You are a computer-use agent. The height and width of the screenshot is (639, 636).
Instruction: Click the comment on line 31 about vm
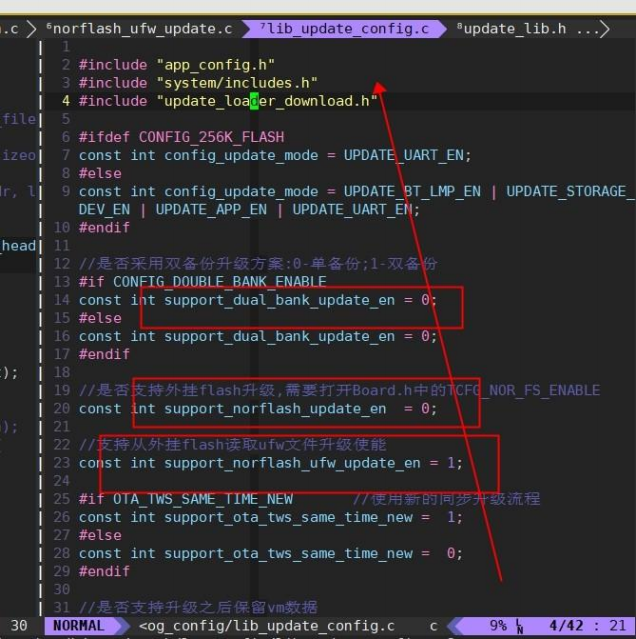click(198, 608)
